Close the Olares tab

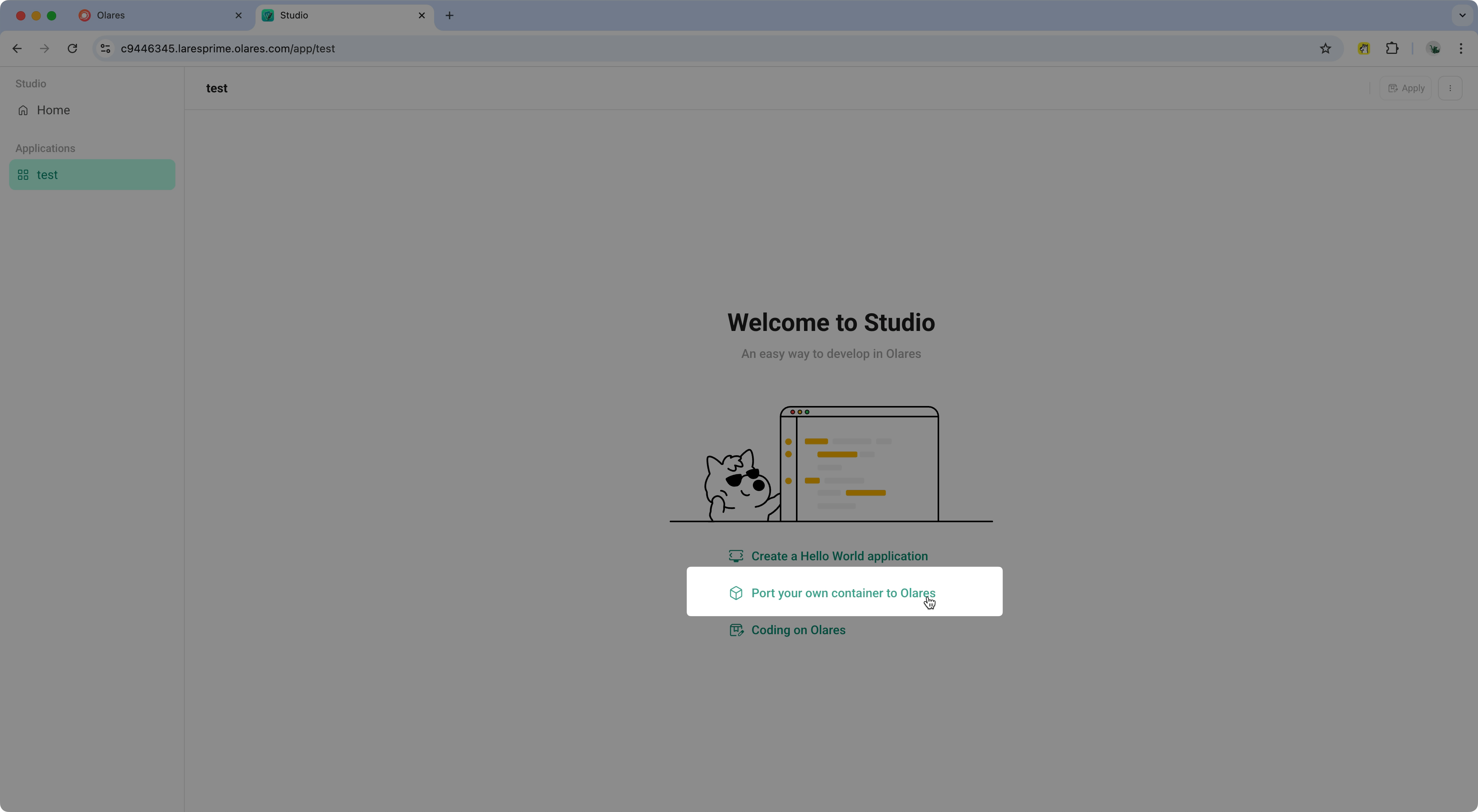tap(239, 15)
